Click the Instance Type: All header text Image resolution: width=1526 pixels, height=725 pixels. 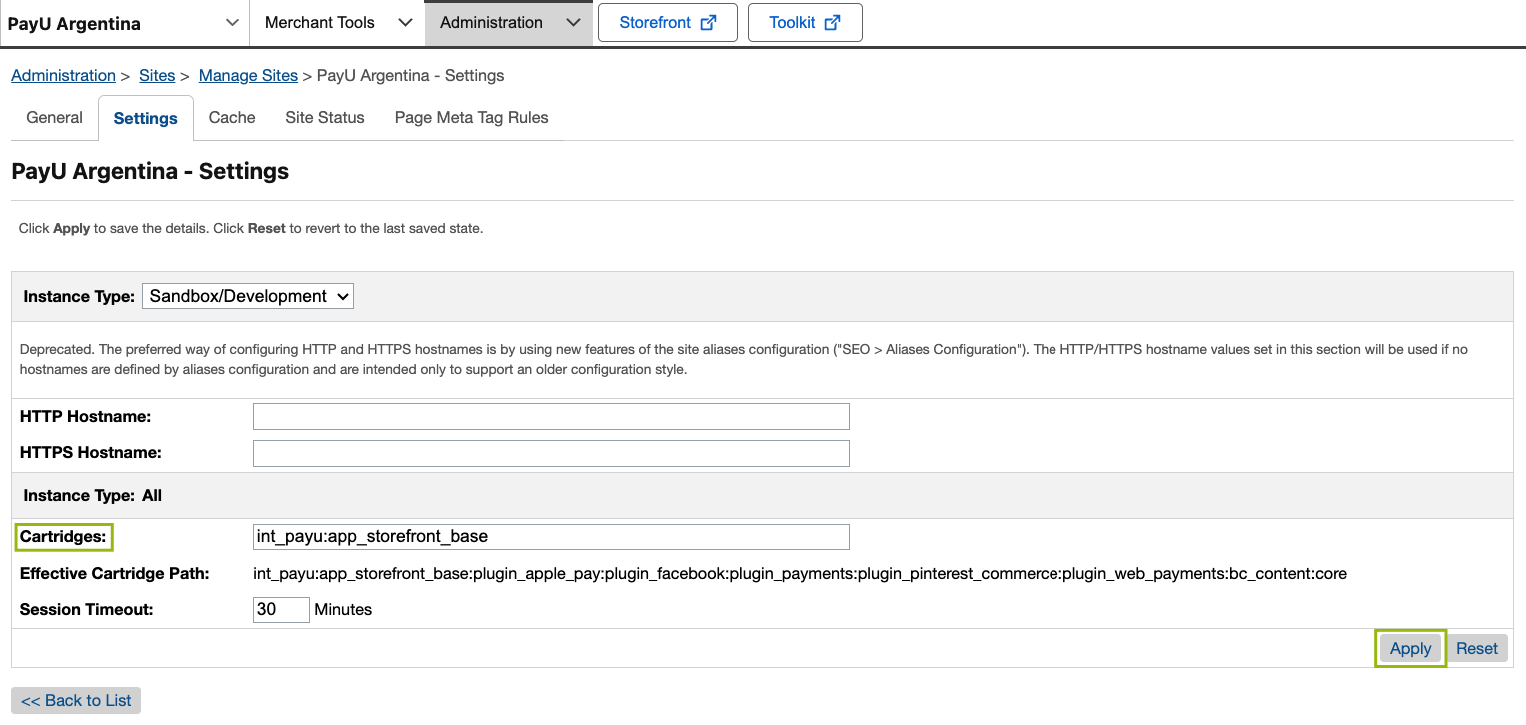coord(92,496)
